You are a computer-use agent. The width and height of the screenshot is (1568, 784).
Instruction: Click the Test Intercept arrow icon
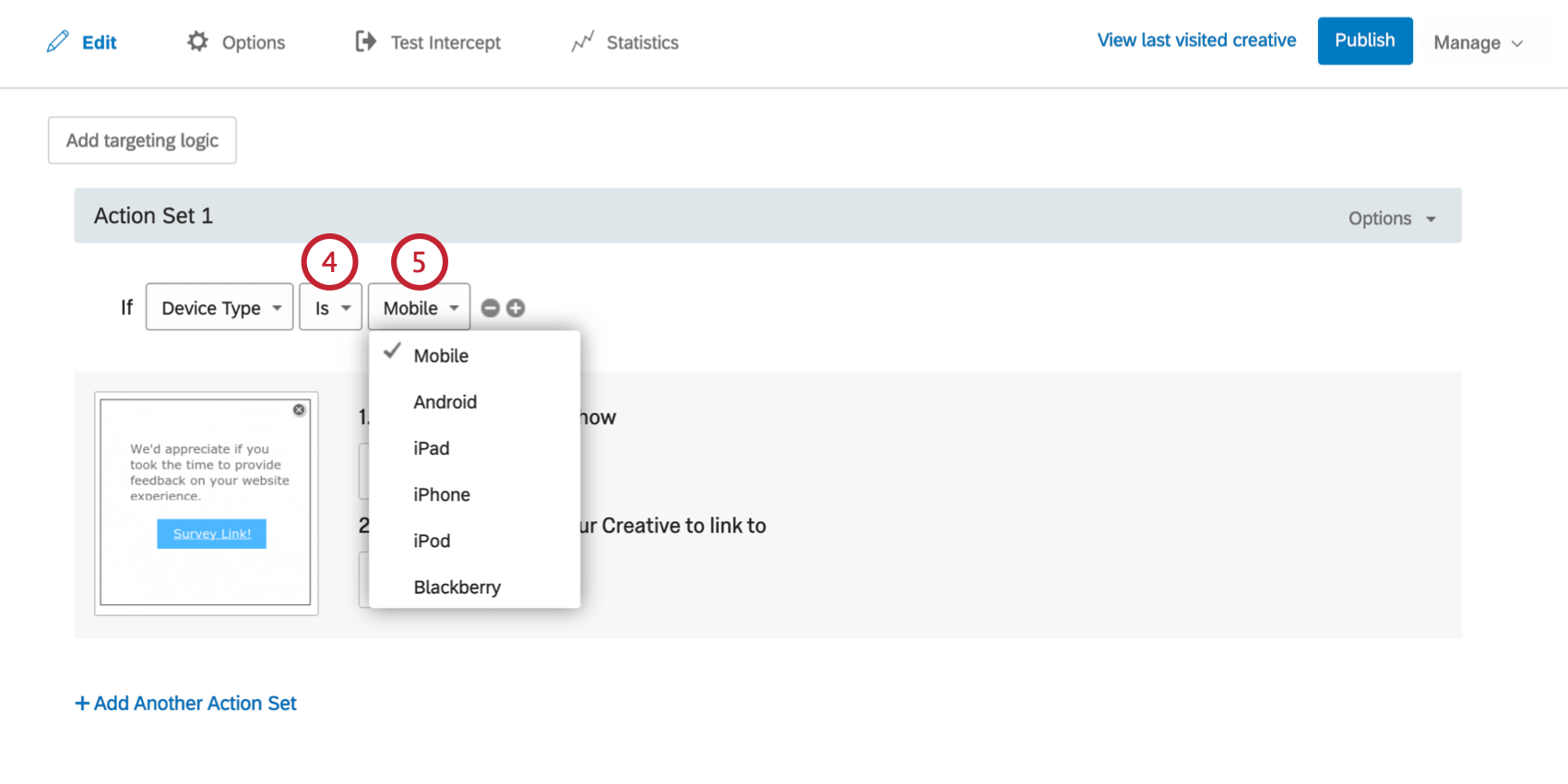pos(366,42)
